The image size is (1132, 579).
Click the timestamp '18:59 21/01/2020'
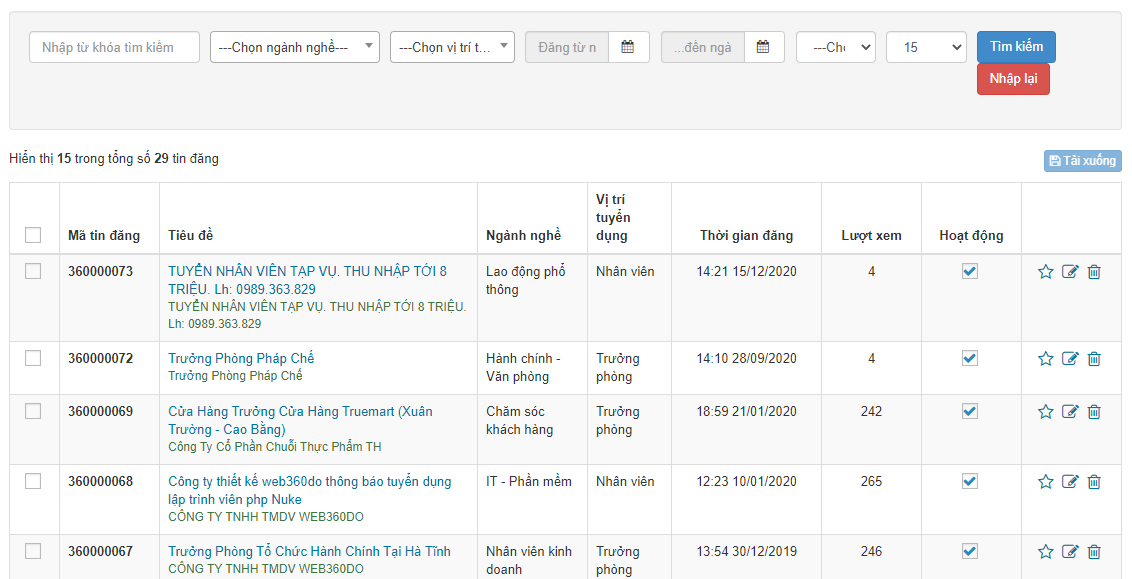click(746, 412)
